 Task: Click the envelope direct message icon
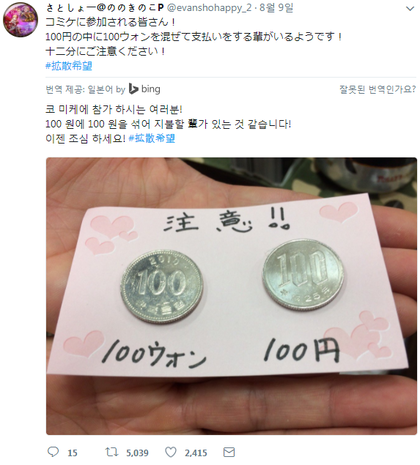tap(229, 452)
